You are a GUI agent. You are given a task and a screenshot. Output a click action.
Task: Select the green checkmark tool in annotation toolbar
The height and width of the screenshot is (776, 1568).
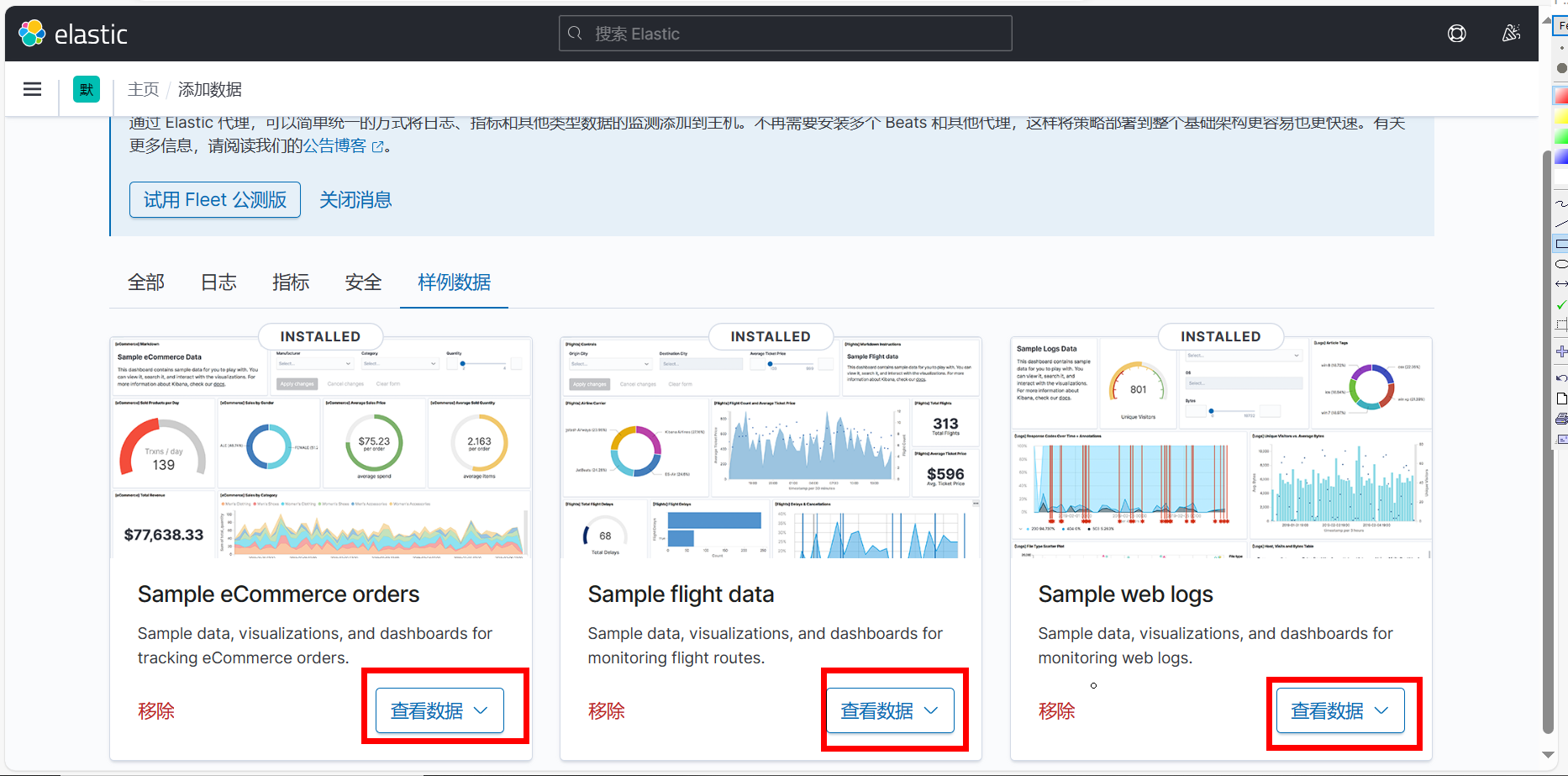click(x=1561, y=304)
